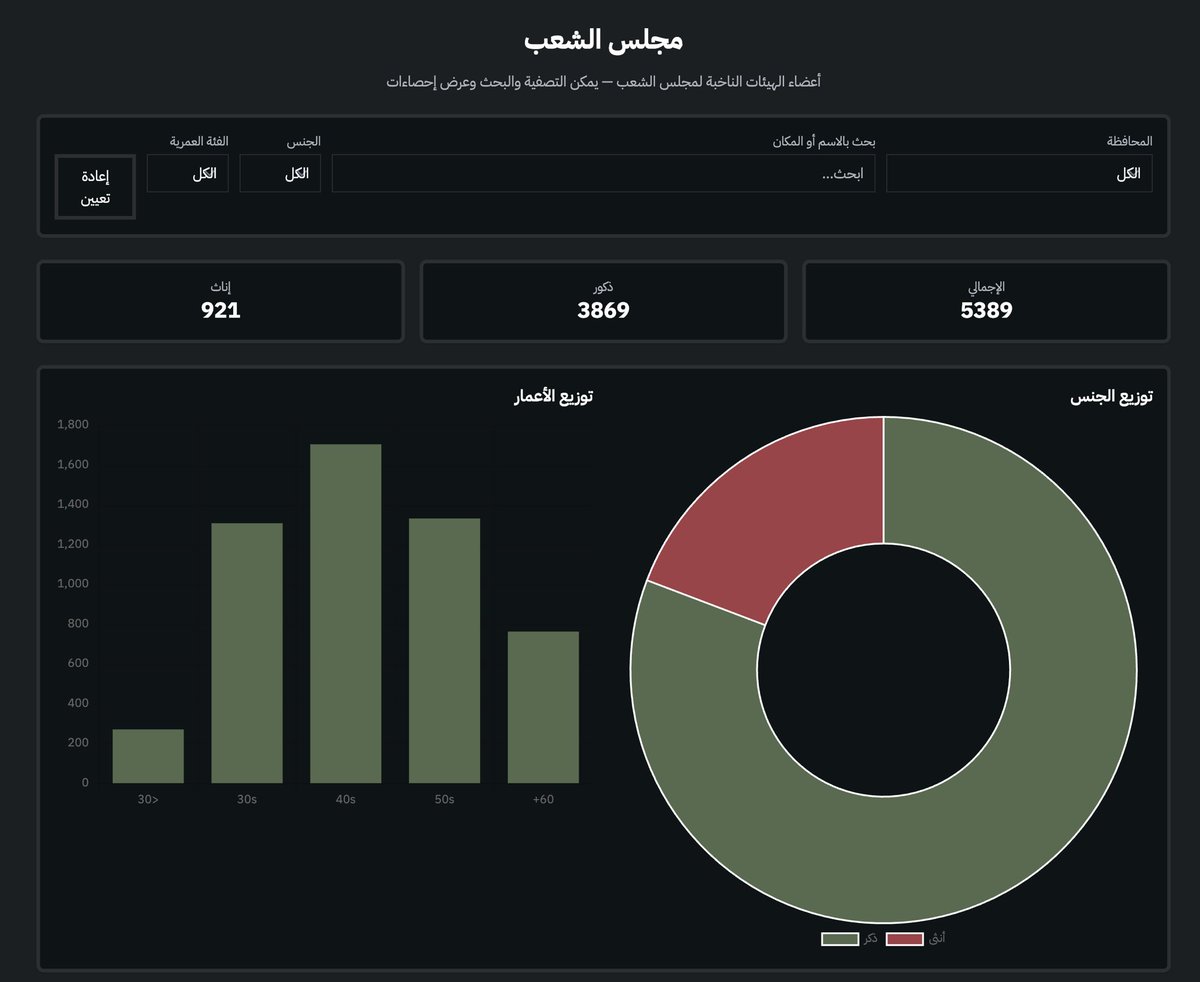Viewport: 1200px width, 982px height.
Task: Open the الفئة العمرية age group dropdown
Action: pos(188,172)
